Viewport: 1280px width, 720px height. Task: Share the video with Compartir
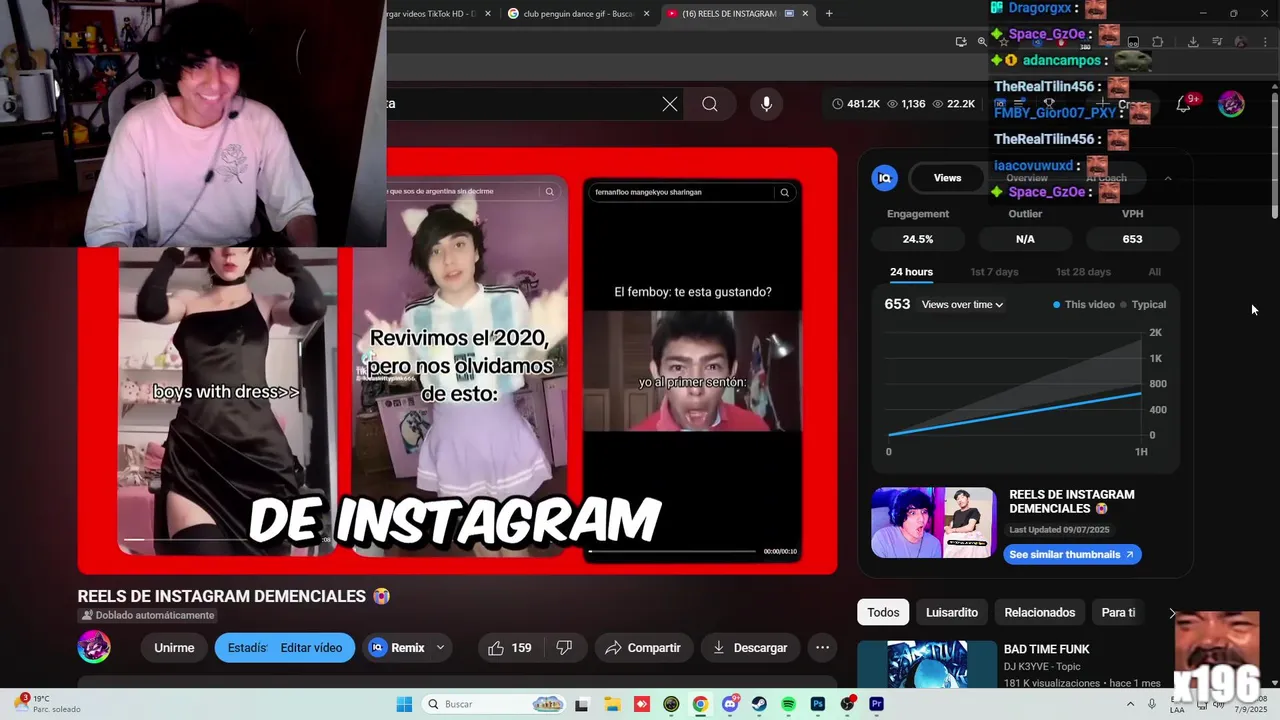643,648
